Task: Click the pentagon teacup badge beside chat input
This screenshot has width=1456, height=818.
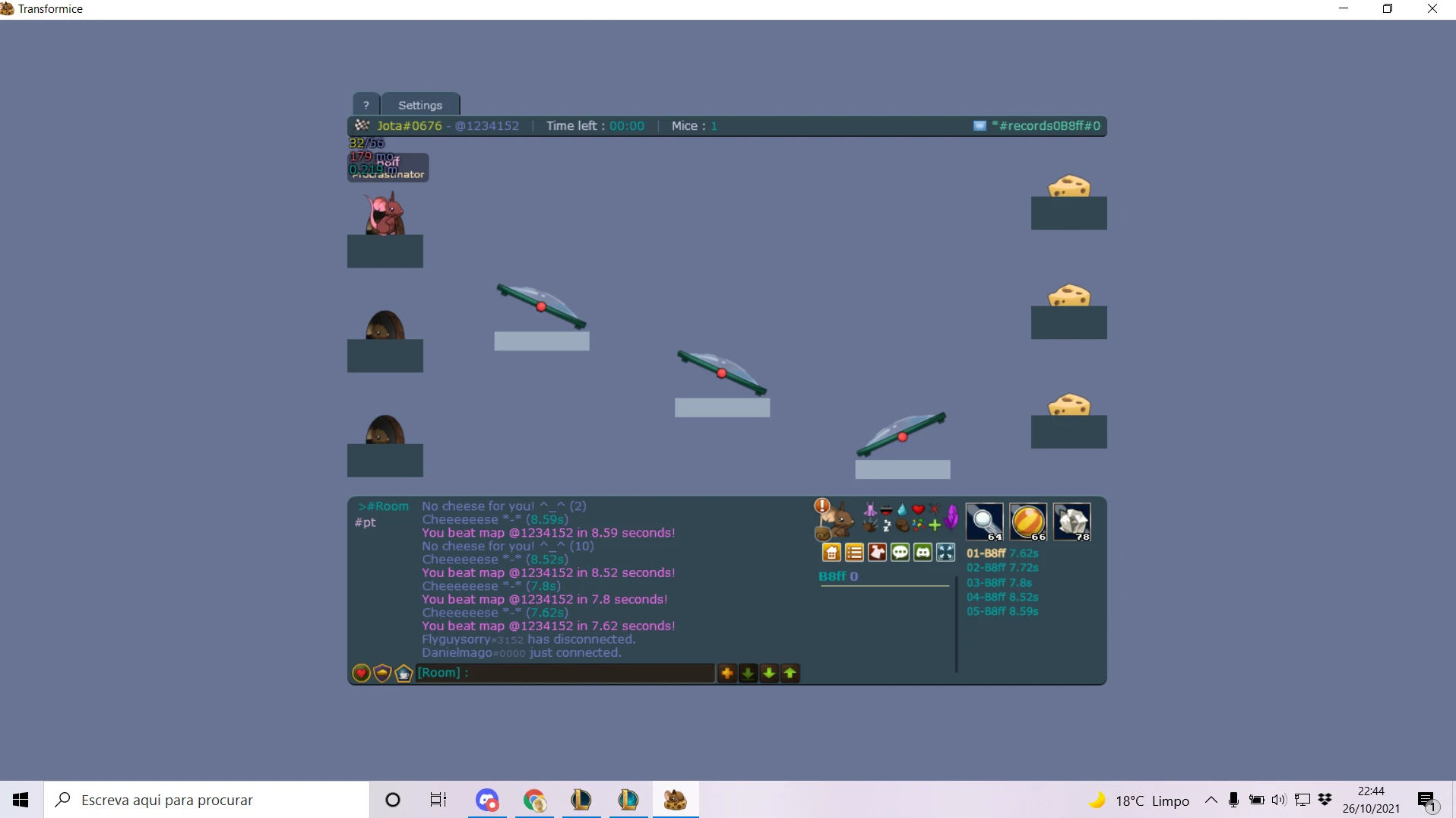Action: pyautogui.click(x=404, y=674)
